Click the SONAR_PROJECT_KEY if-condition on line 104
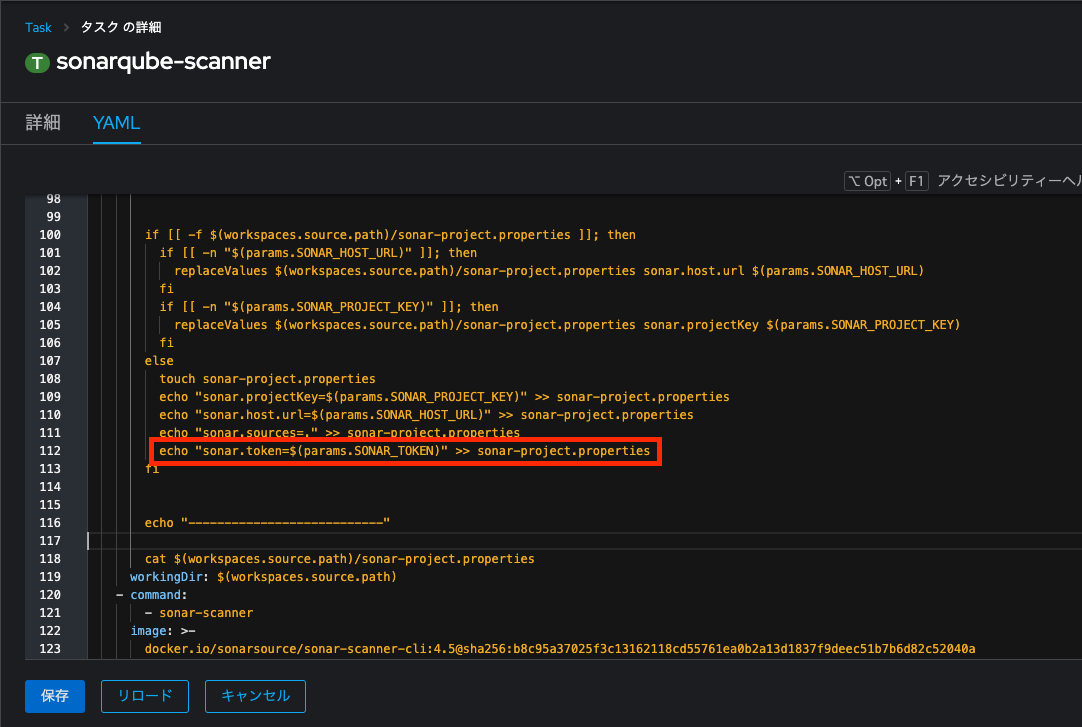 (x=328, y=307)
